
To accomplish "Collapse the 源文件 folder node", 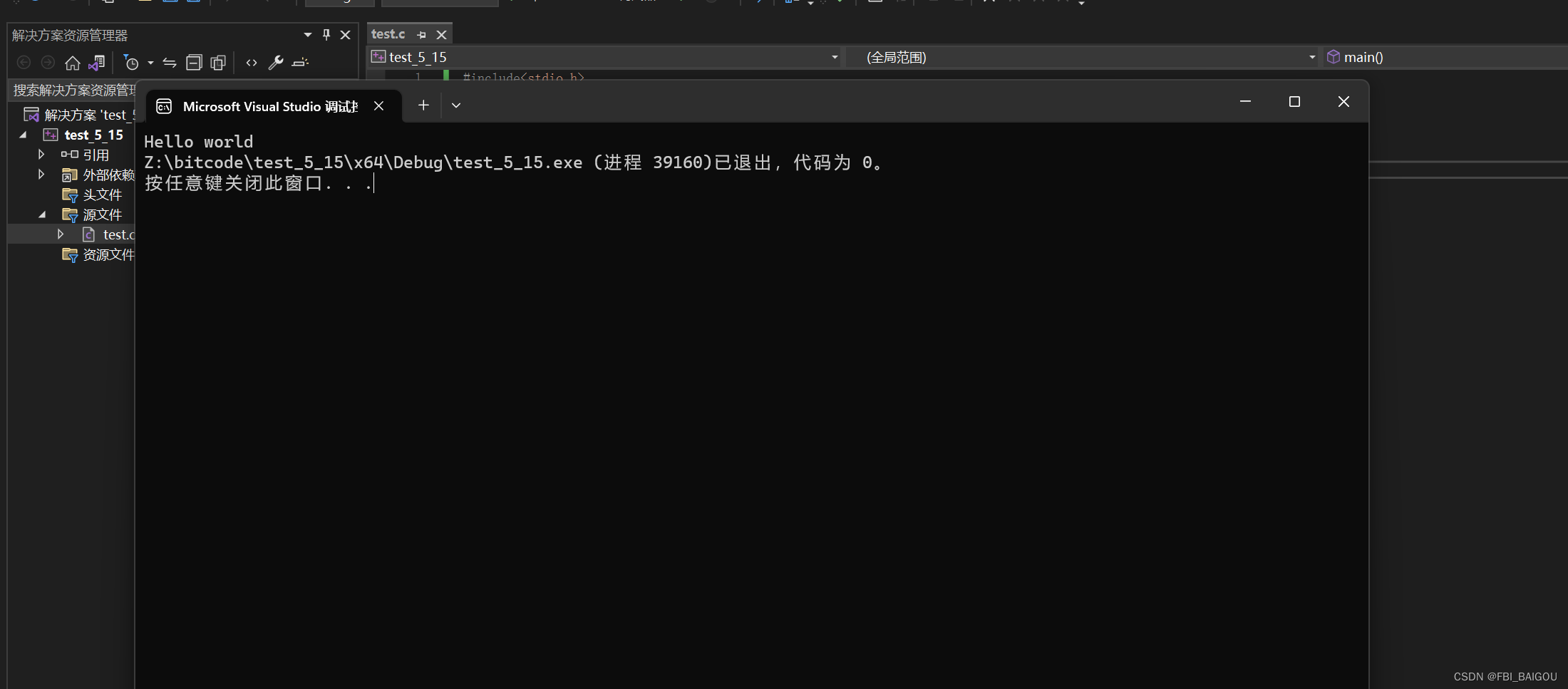I will (x=41, y=214).
